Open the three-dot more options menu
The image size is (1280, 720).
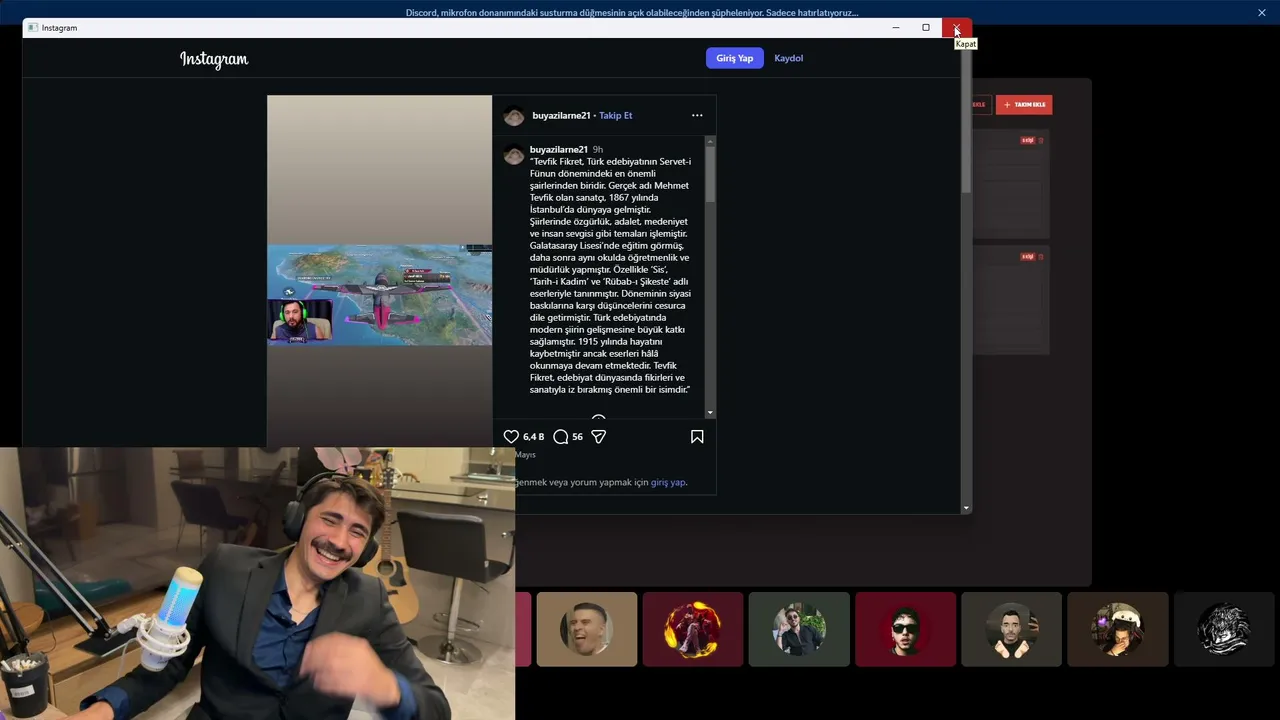click(x=697, y=115)
